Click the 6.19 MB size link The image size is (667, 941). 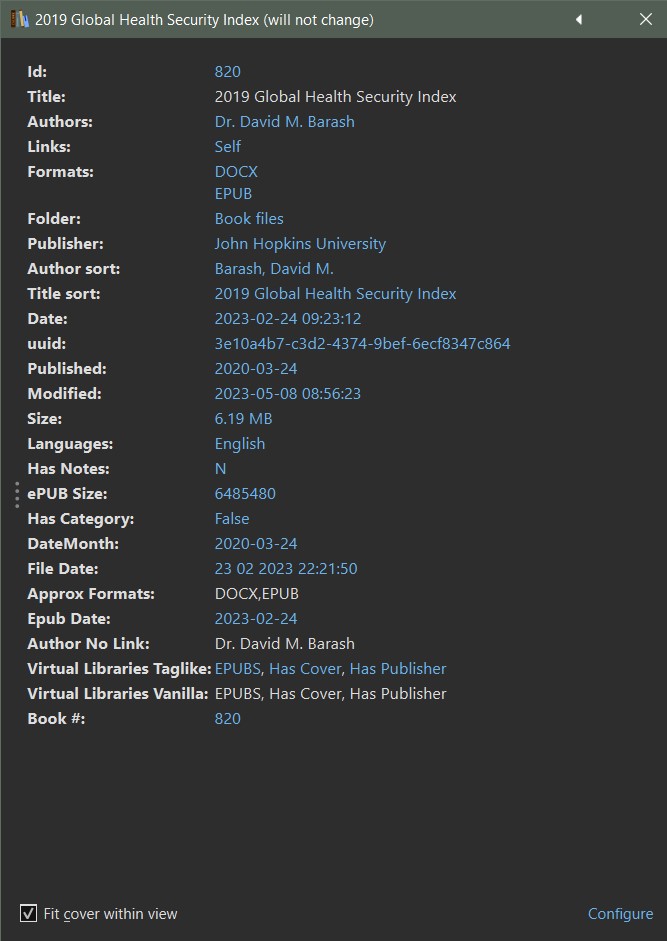coord(243,419)
